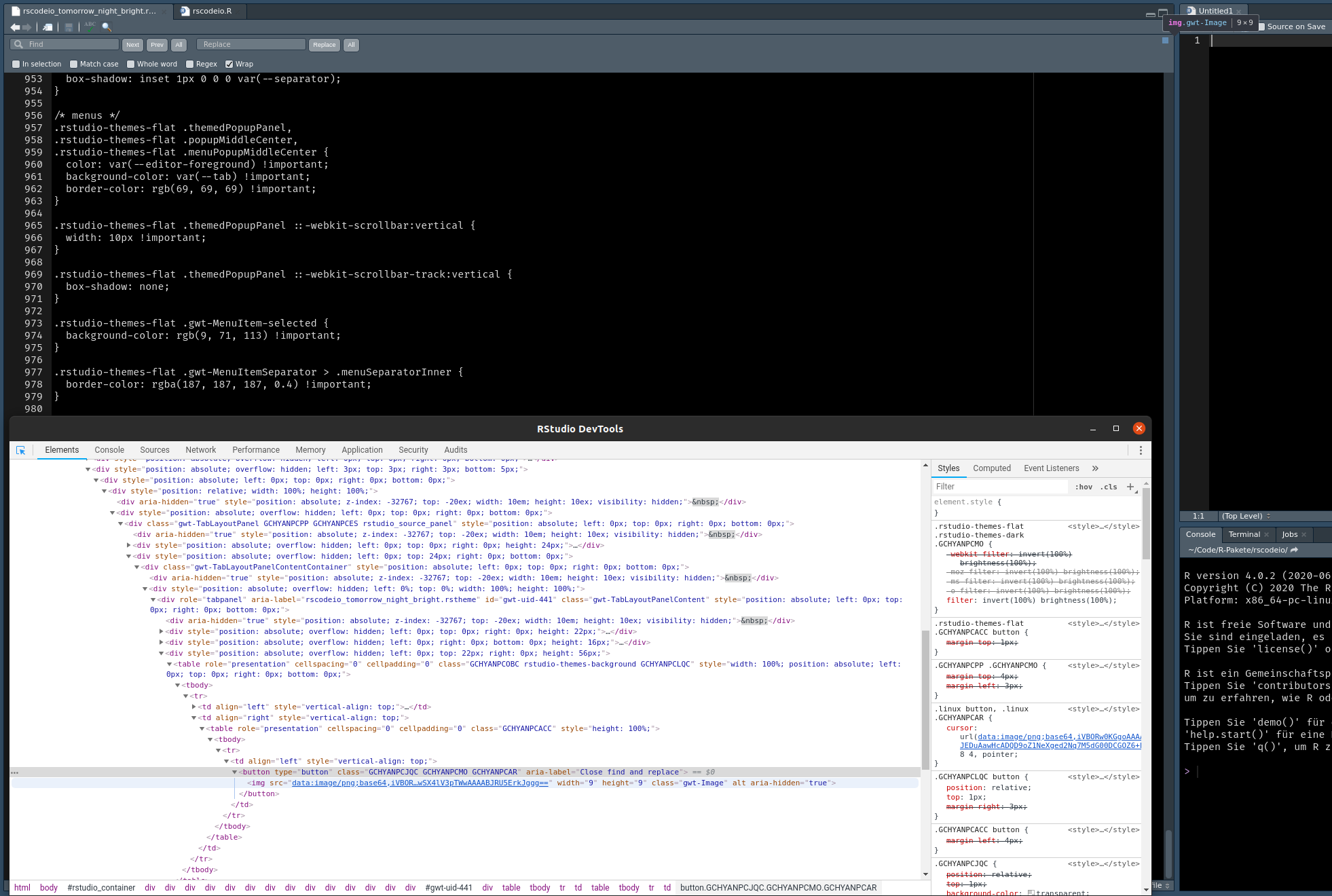Click the save (floppy disk) icon
This screenshot has width=1332, height=896.
(68, 27)
